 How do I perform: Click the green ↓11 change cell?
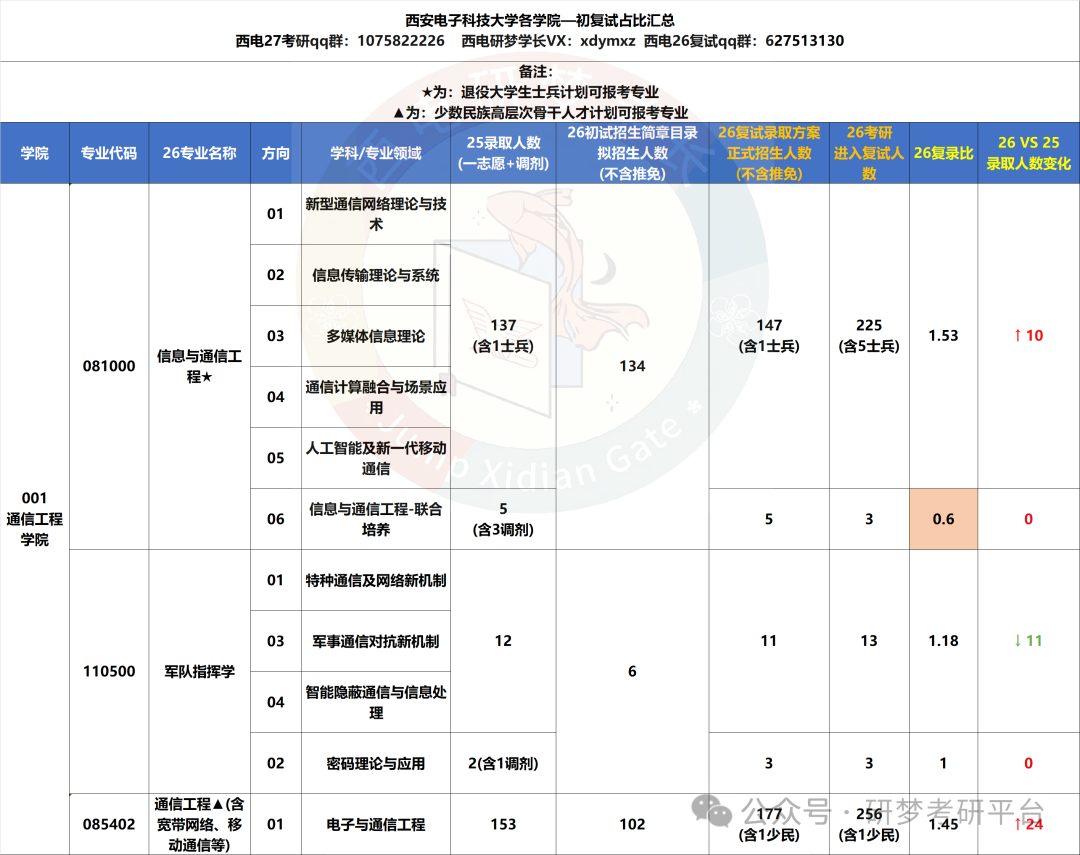click(x=1028, y=641)
